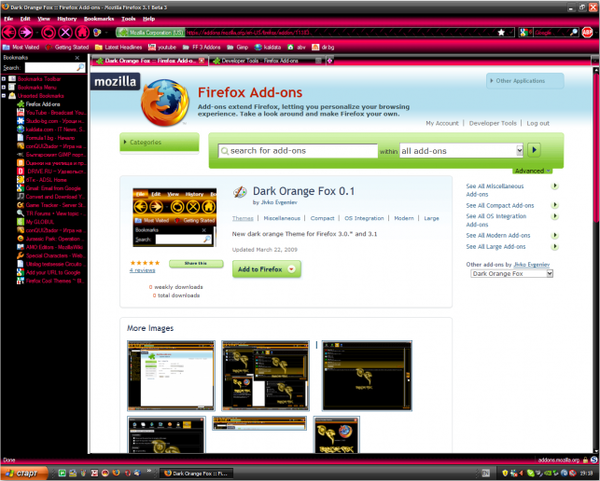Screen dimensions: 600x481
Task: Open Latest Headlines feed folder
Action: (119, 47)
